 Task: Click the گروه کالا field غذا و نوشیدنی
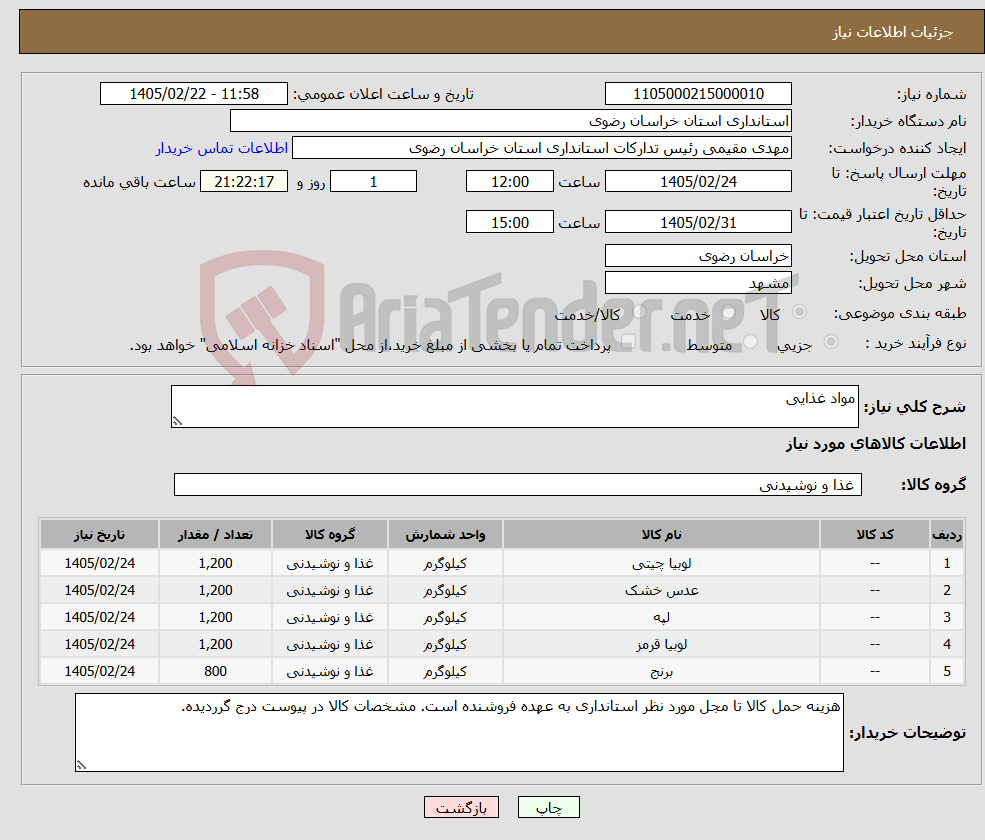[x=518, y=484]
